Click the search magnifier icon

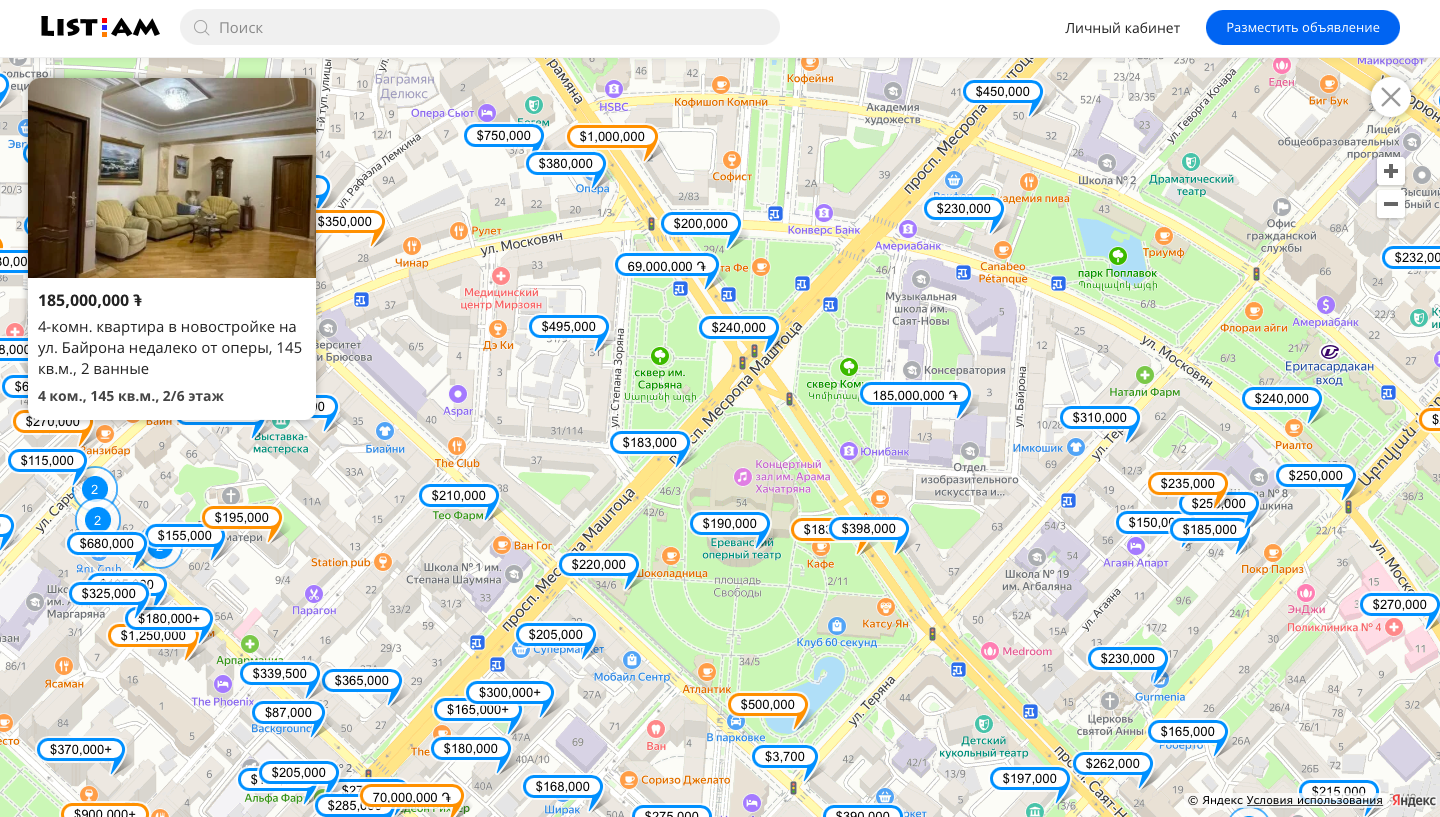point(201,28)
